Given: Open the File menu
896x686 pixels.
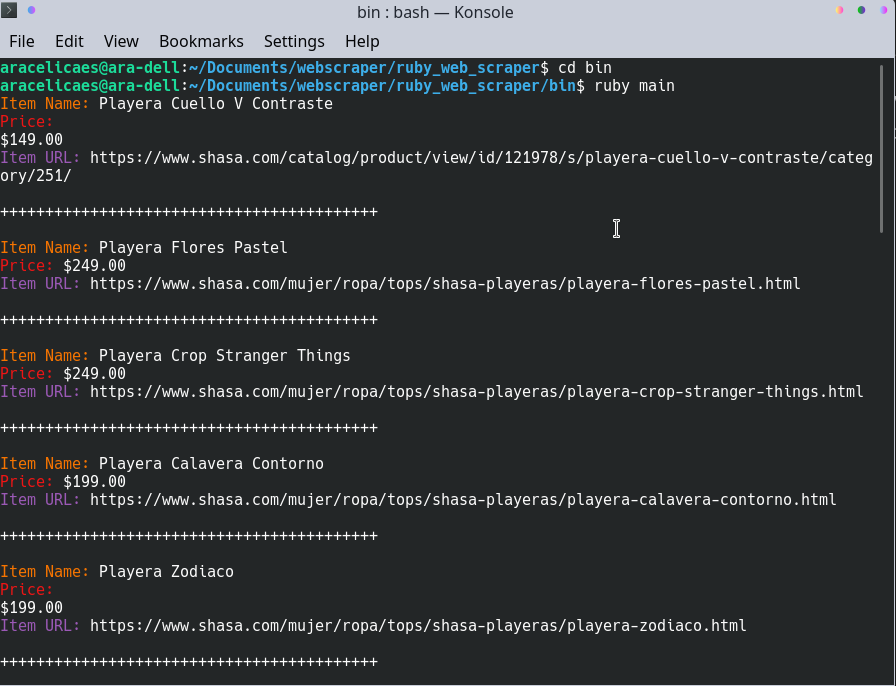Looking at the screenshot, I should point(21,41).
